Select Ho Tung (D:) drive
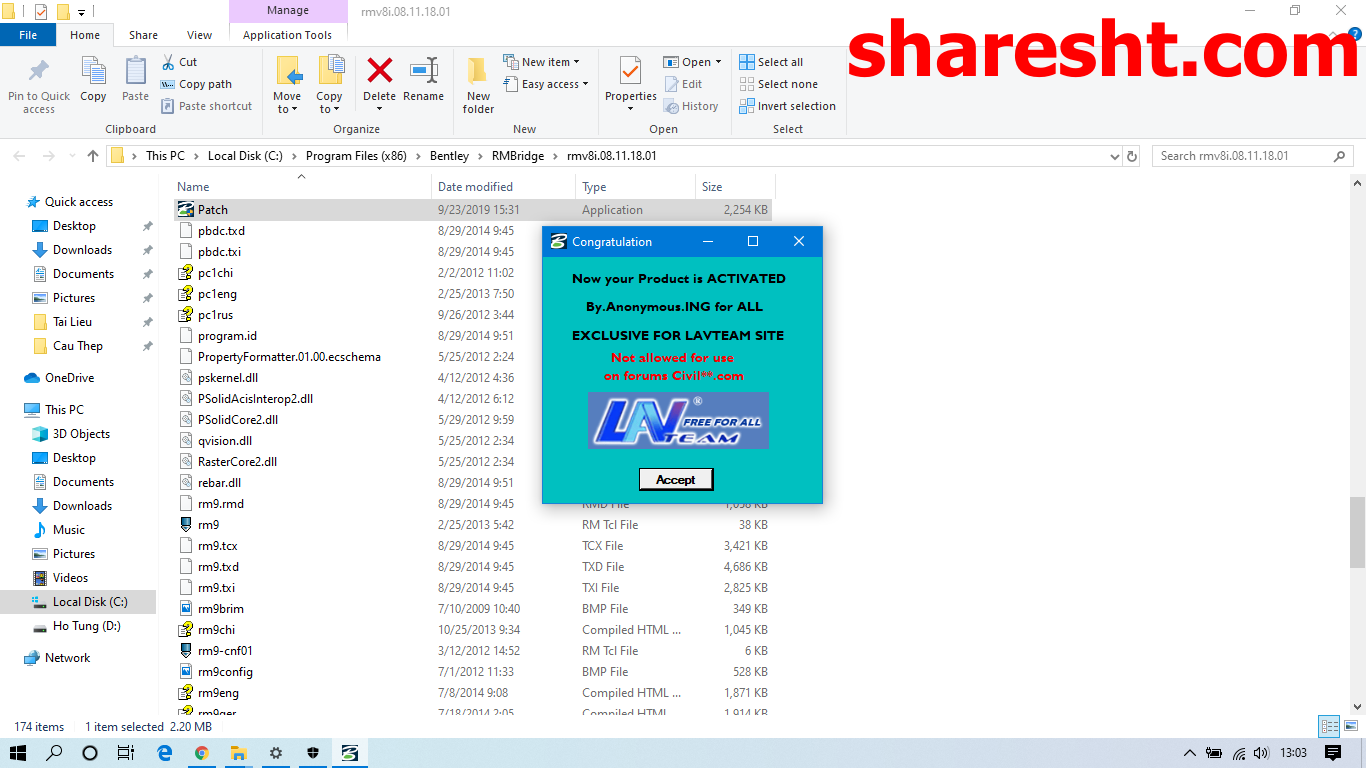Image resolution: width=1366 pixels, height=768 pixels. click(x=86, y=626)
